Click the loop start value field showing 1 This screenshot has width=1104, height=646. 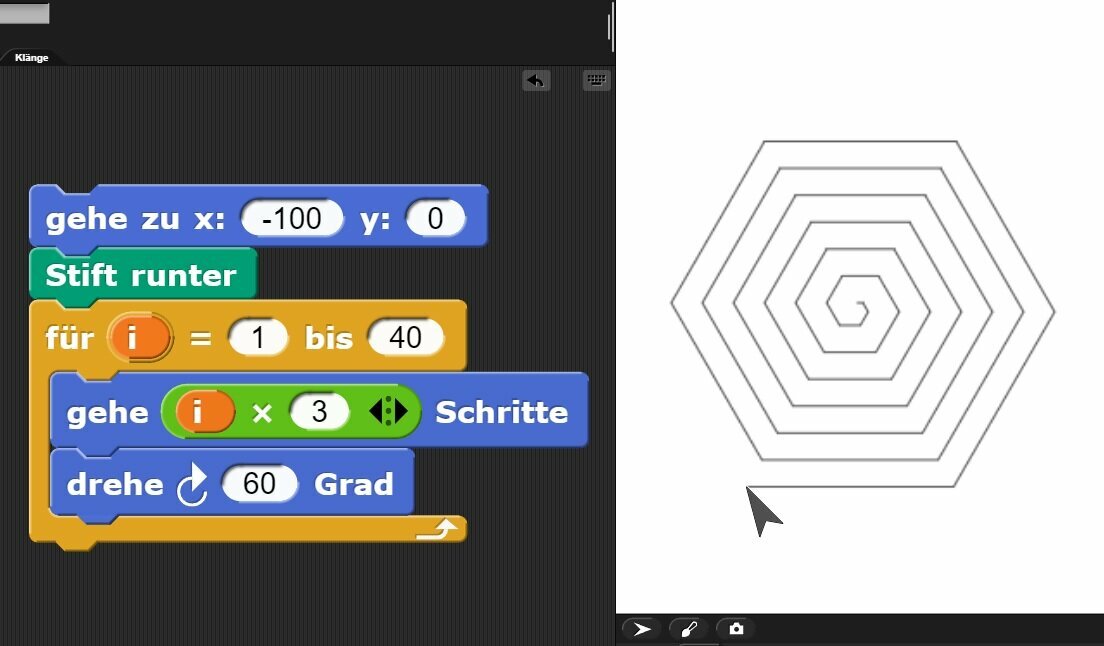(x=258, y=338)
